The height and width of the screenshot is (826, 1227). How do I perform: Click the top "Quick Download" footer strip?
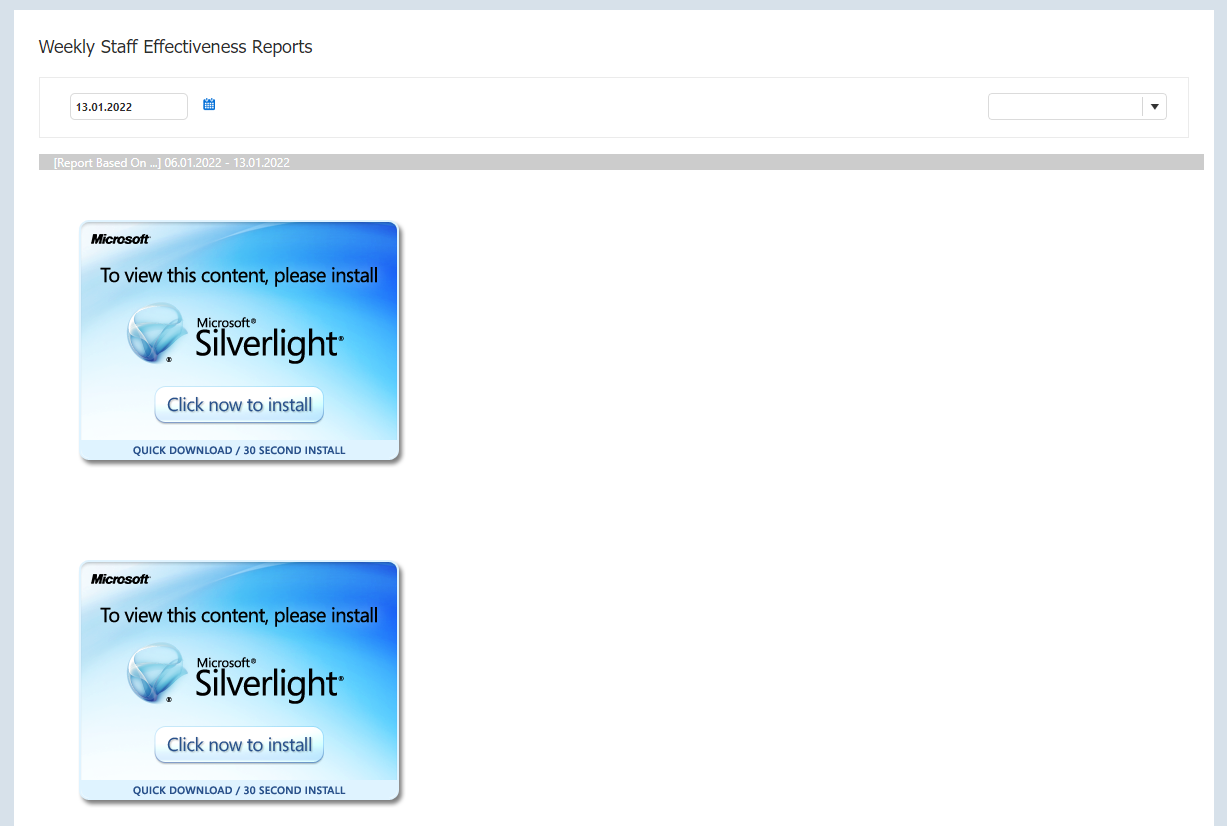click(239, 451)
